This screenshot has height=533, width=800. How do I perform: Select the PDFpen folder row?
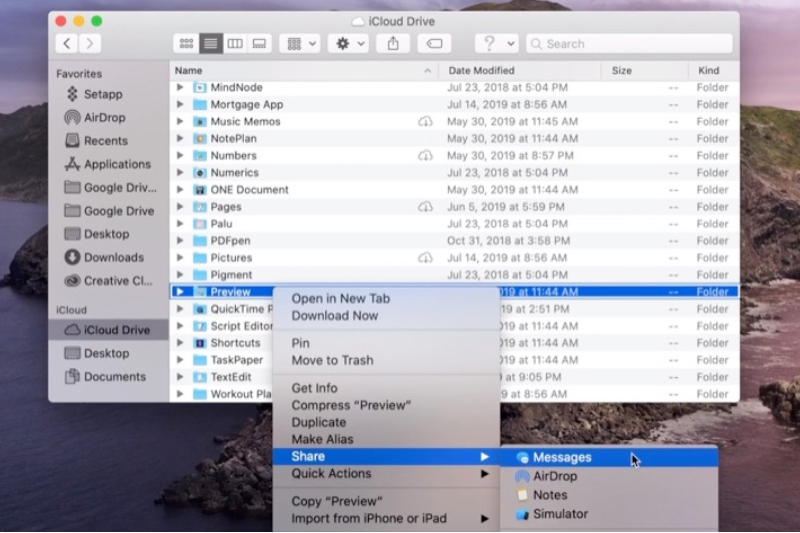454,241
